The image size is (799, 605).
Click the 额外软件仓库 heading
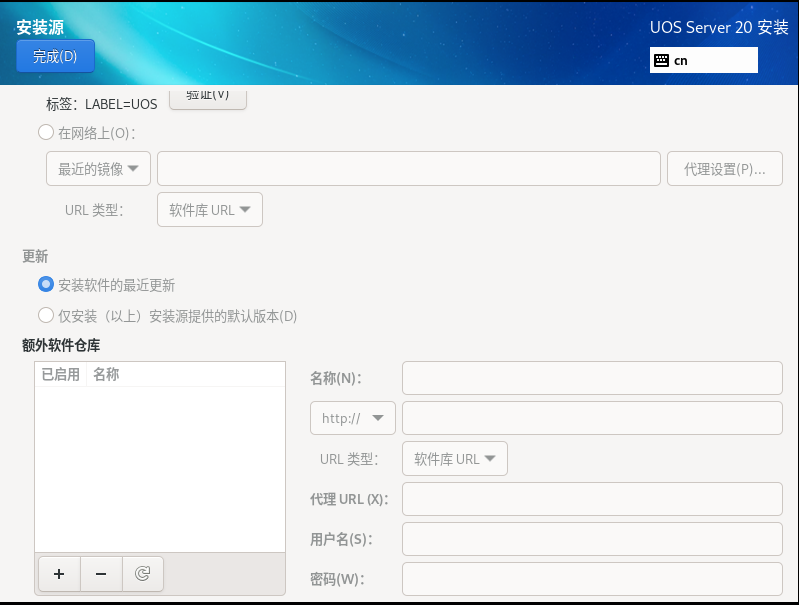(x=61, y=345)
